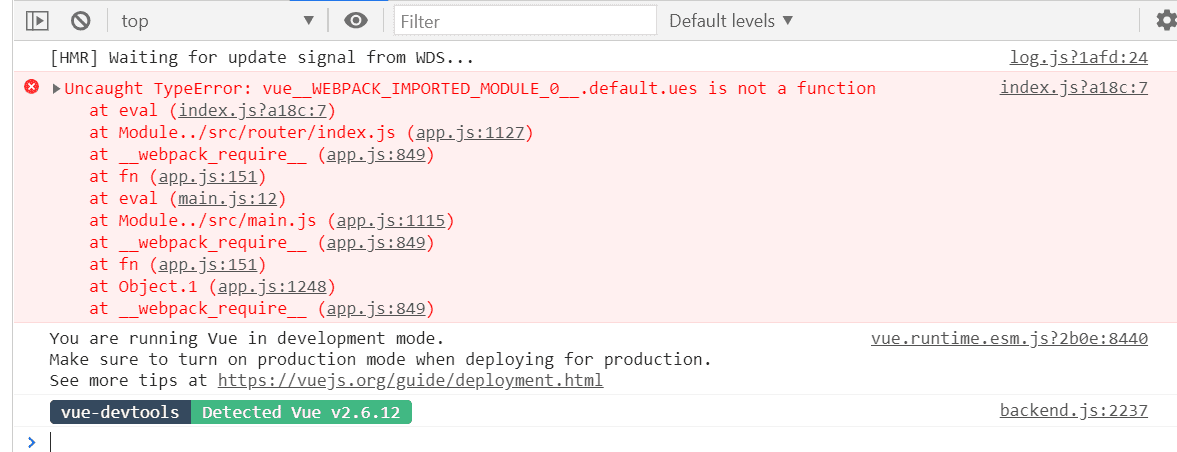Open the log.js?1afd:24 source link
1177x452 pixels.
click(1078, 58)
